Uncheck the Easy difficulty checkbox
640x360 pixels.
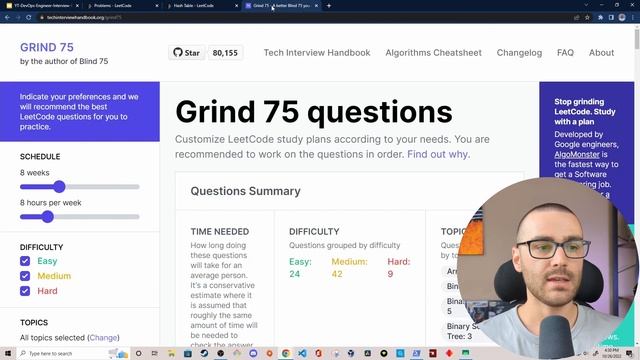(25, 261)
